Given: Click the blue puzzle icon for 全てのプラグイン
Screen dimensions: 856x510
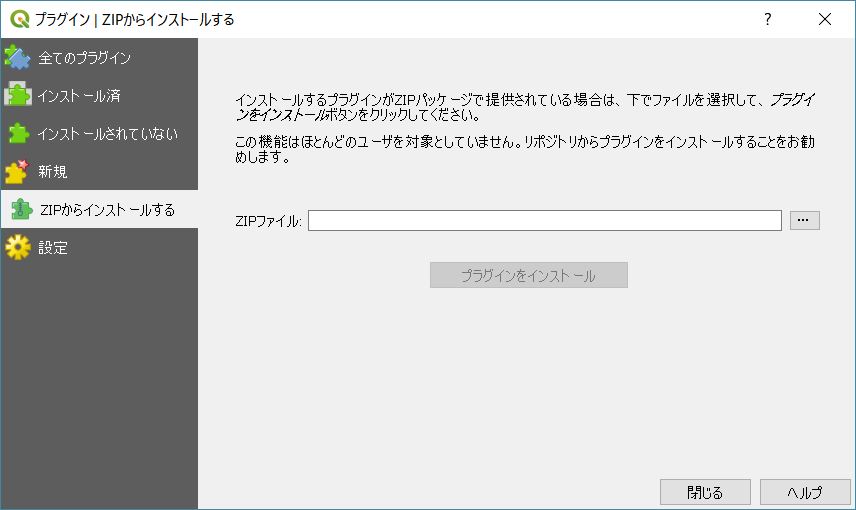Looking at the screenshot, I should click(17, 57).
